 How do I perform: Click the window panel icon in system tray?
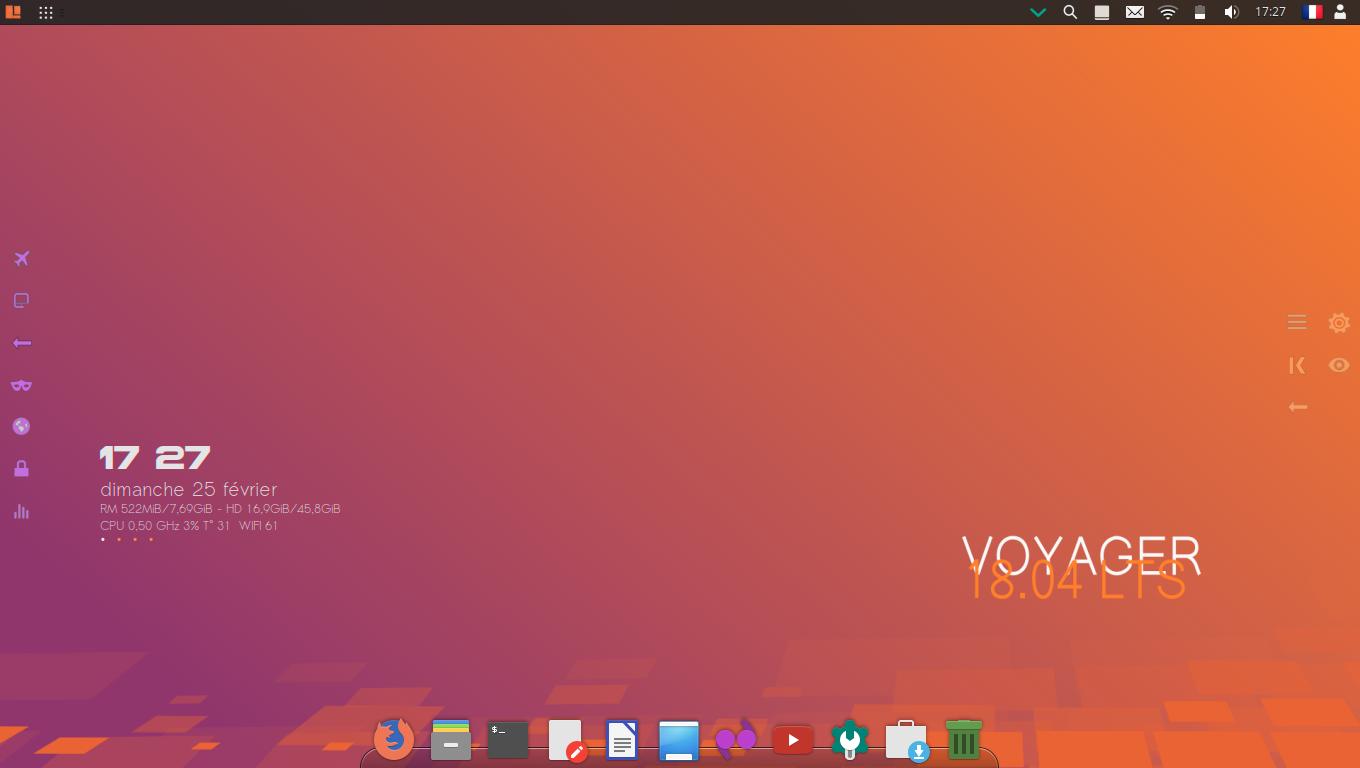1102,12
